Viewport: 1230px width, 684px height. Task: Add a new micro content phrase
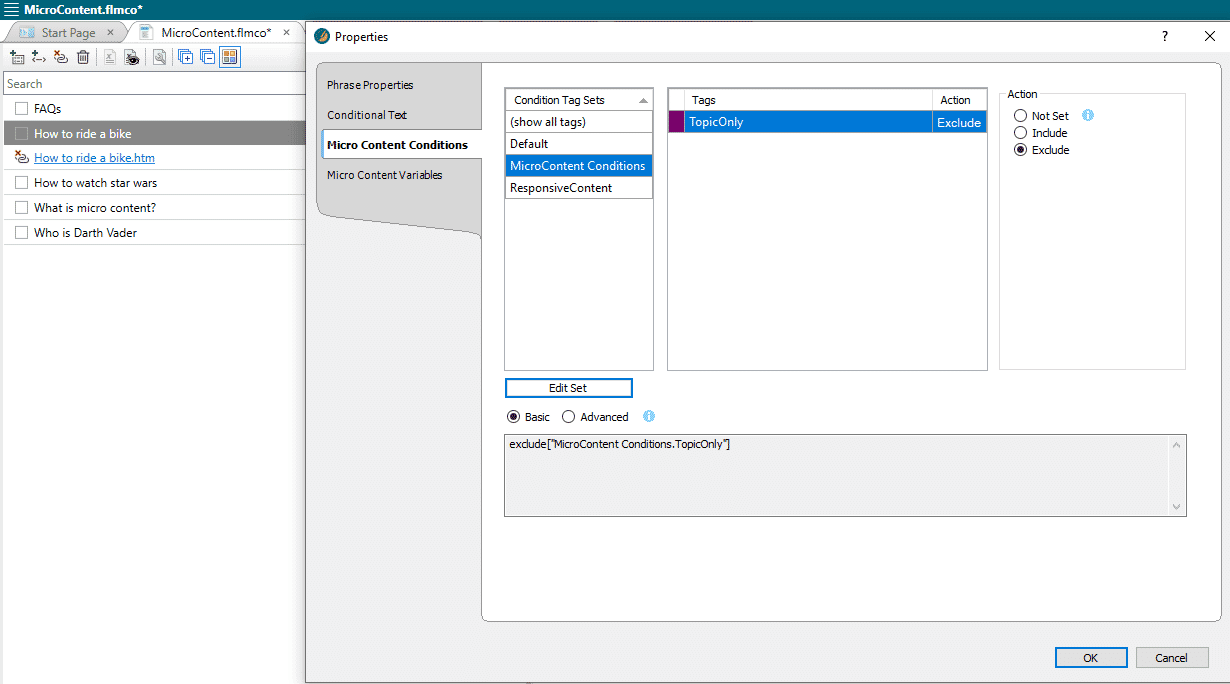tap(17, 57)
